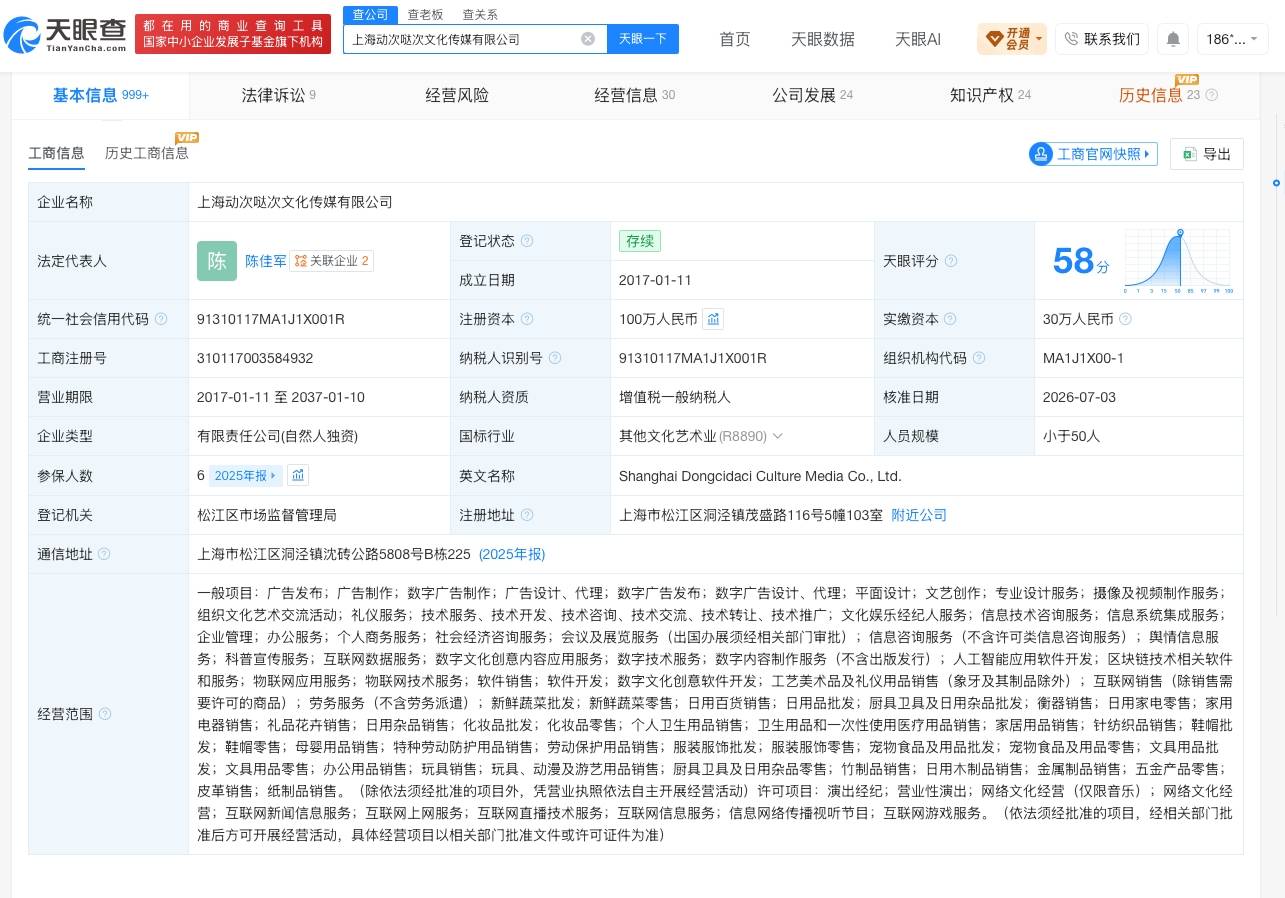Click credit code 91310117MA1J1X001R under 统一社会信用代码
Screen dimensions: 1285x898
coord(271,319)
